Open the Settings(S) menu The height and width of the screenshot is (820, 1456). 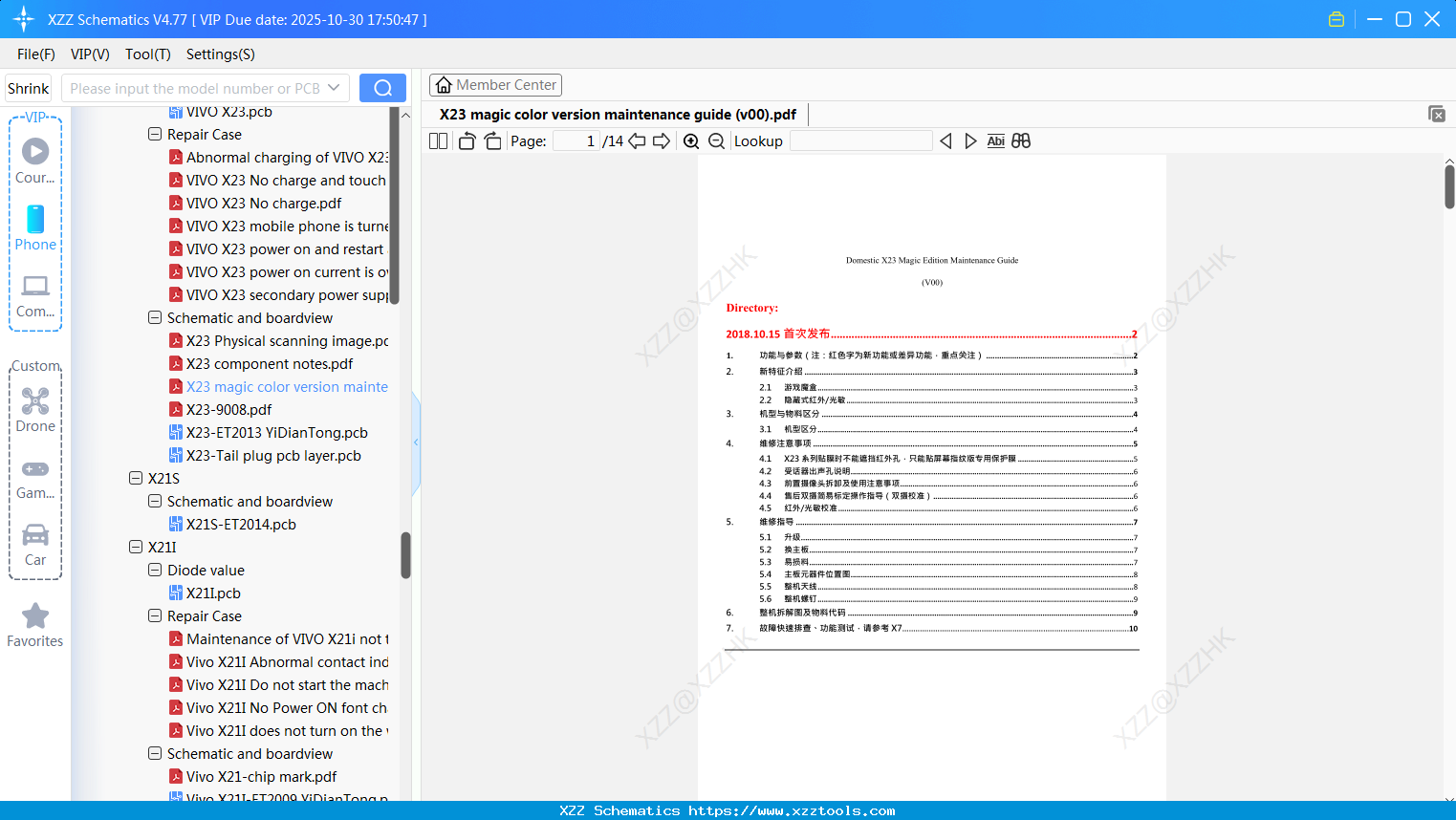pos(221,54)
